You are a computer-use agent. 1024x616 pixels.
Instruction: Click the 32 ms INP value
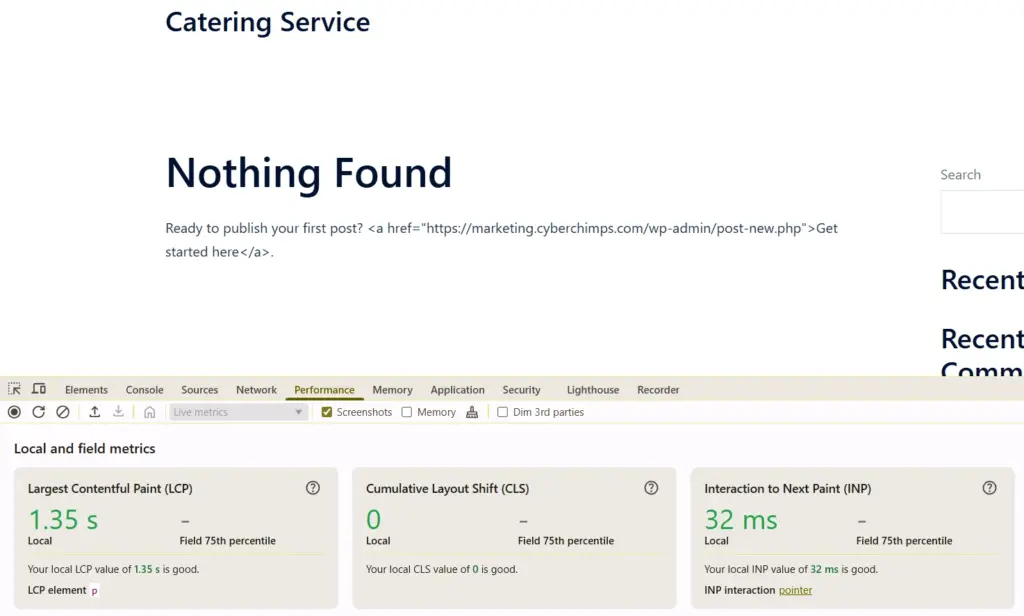coord(741,520)
